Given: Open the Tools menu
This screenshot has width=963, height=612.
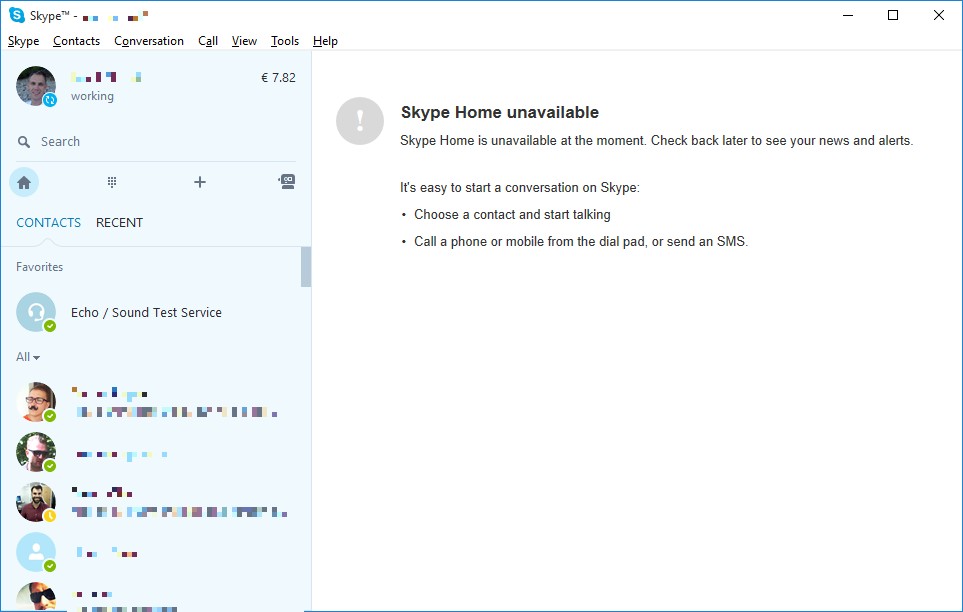Looking at the screenshot, I should (284, 41).
